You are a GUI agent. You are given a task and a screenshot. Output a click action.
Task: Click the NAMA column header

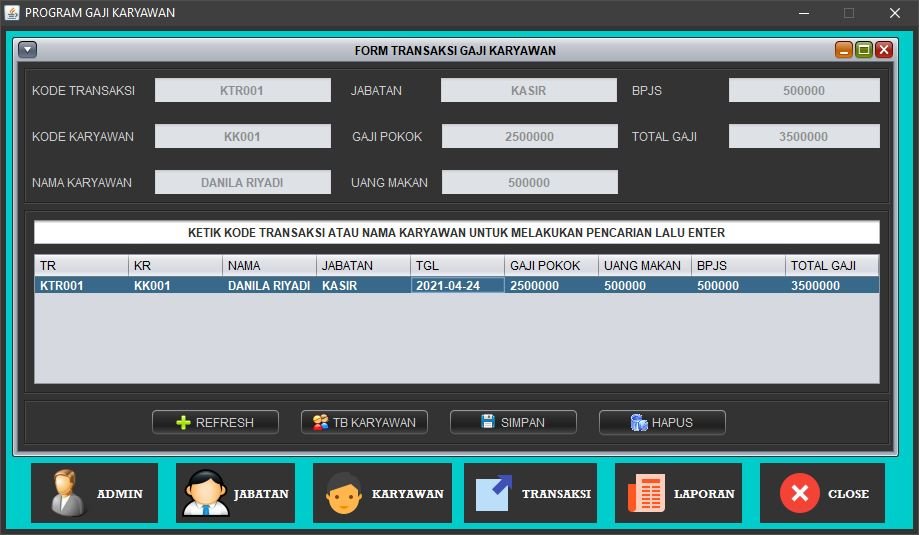click(x=268, y=265)
